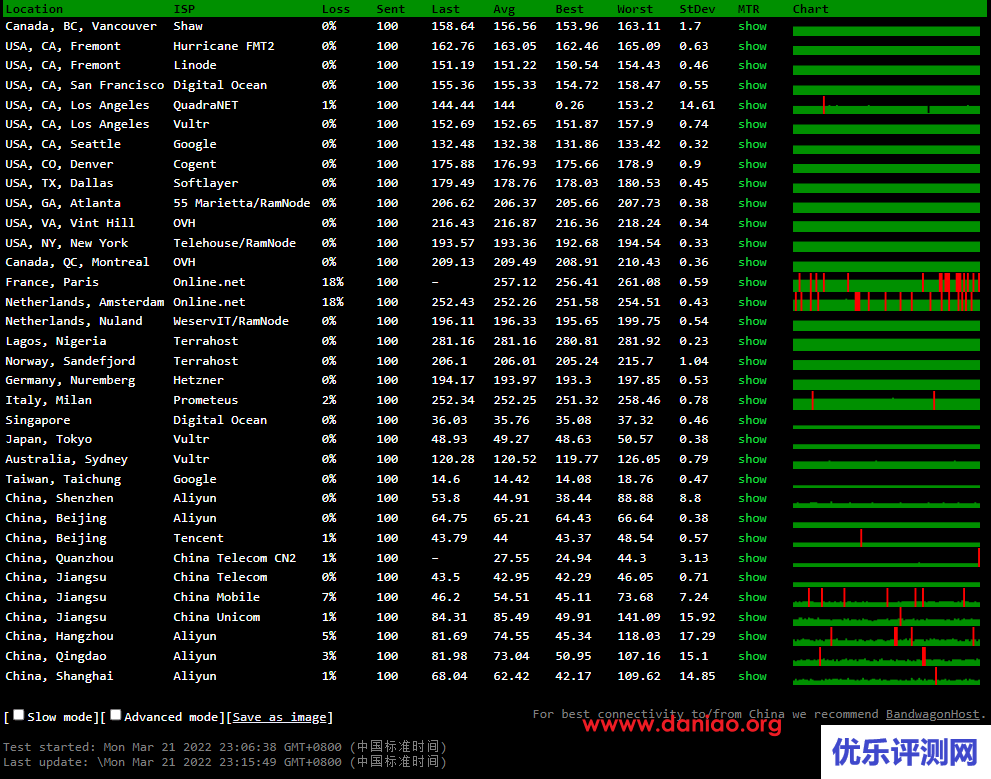Show MTR for Amsterdam Online.net row
The width and height of the screenshot is (991, 779).
pos(752,303)
